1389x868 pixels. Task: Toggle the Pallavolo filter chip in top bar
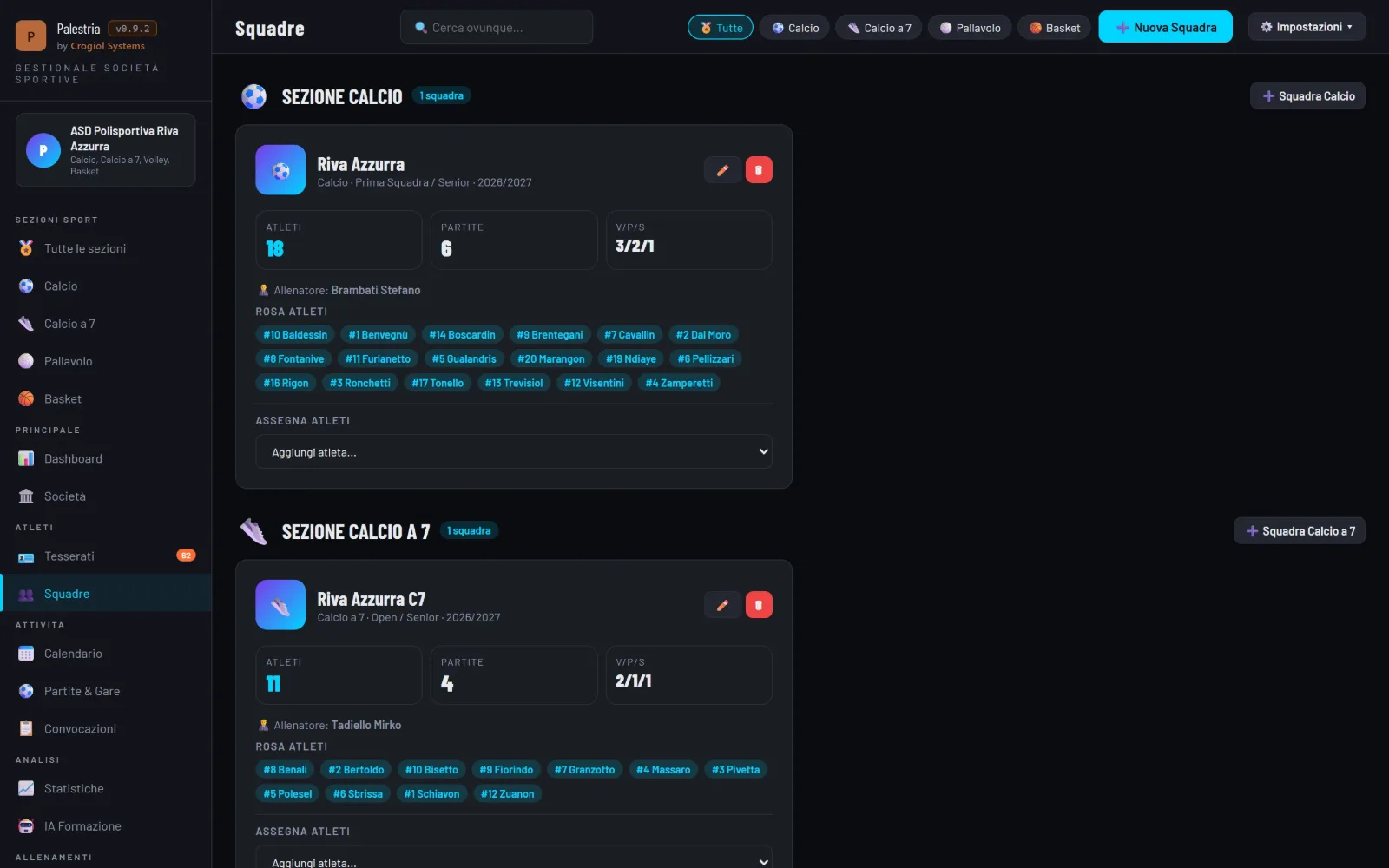(x=970, y=28)
